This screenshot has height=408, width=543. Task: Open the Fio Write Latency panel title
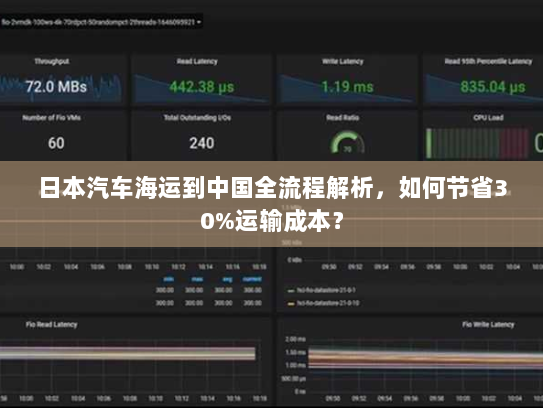click(488, 325)
